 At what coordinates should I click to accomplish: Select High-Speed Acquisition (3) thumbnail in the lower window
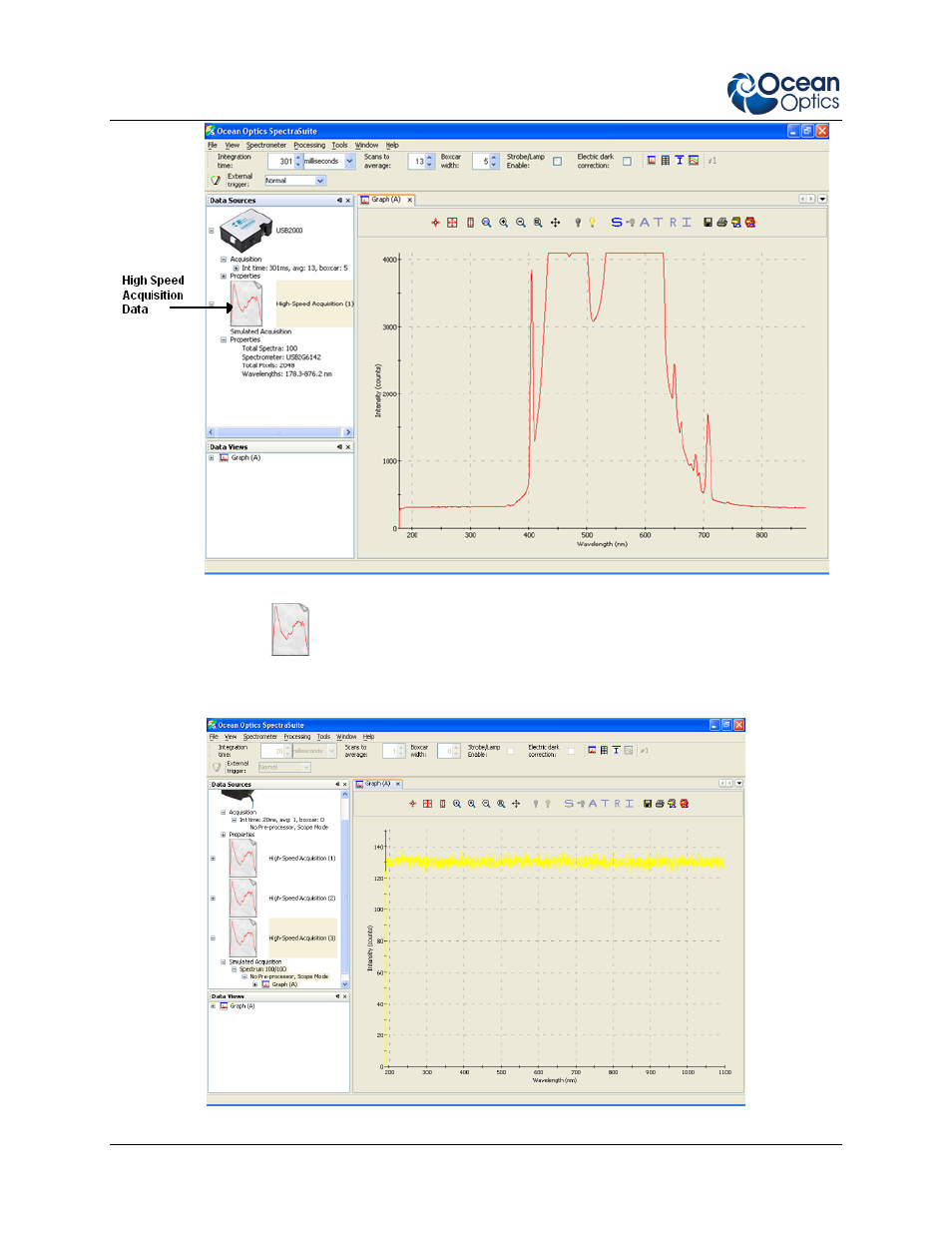(x=242, y=938)
